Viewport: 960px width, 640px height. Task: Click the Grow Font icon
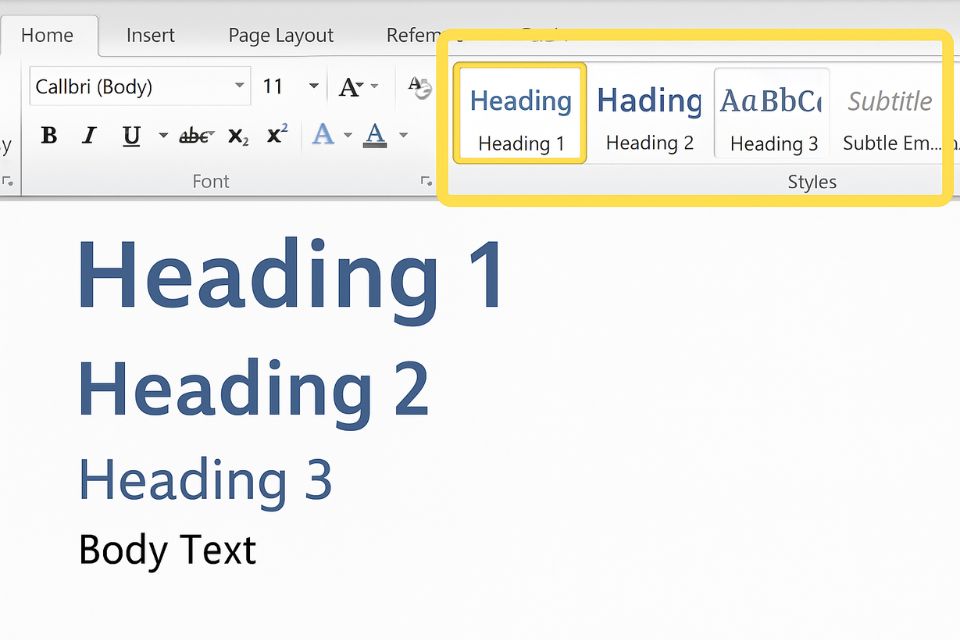[x=350, y=86]
